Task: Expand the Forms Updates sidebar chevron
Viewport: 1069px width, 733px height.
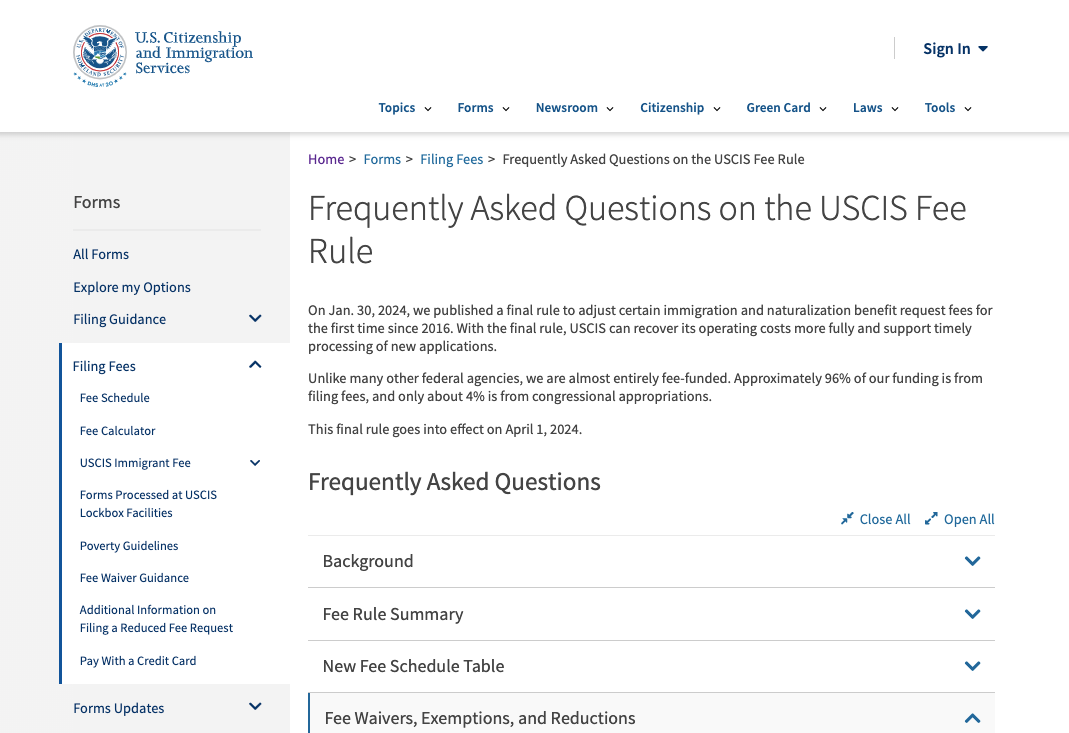Action: [x=255, y=706]
